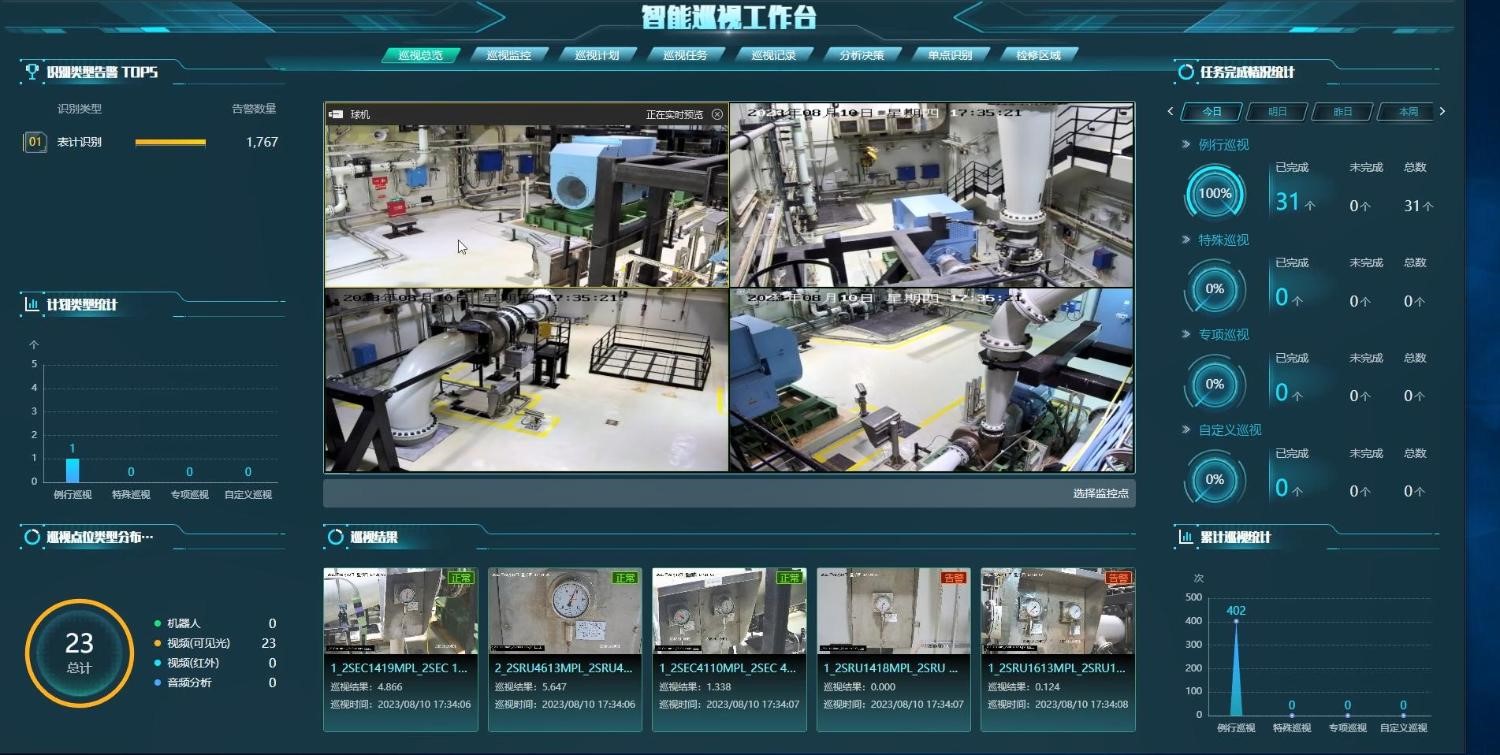1500x755 pixels.
Task: Toggle the 音频分析 legend entry
Action: tap(190, 683)
